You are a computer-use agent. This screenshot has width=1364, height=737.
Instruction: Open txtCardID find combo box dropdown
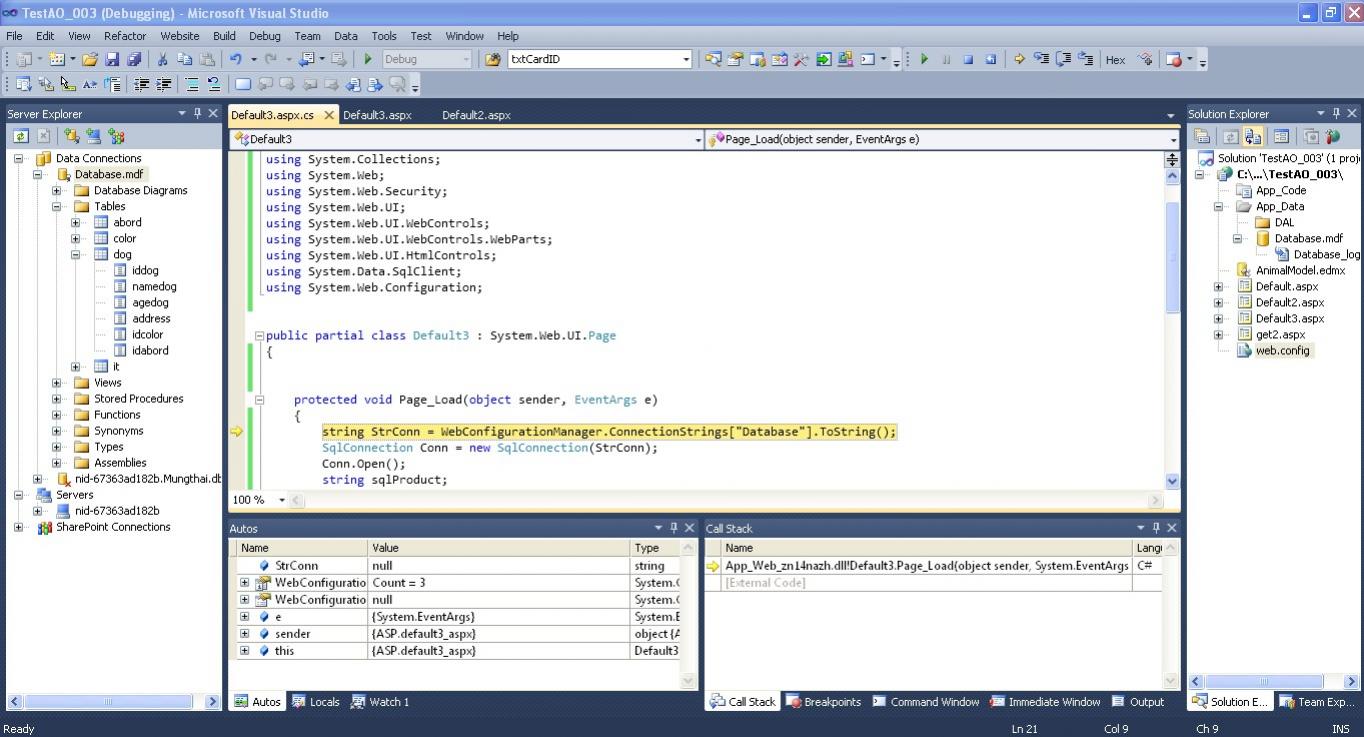click(686, 59)
